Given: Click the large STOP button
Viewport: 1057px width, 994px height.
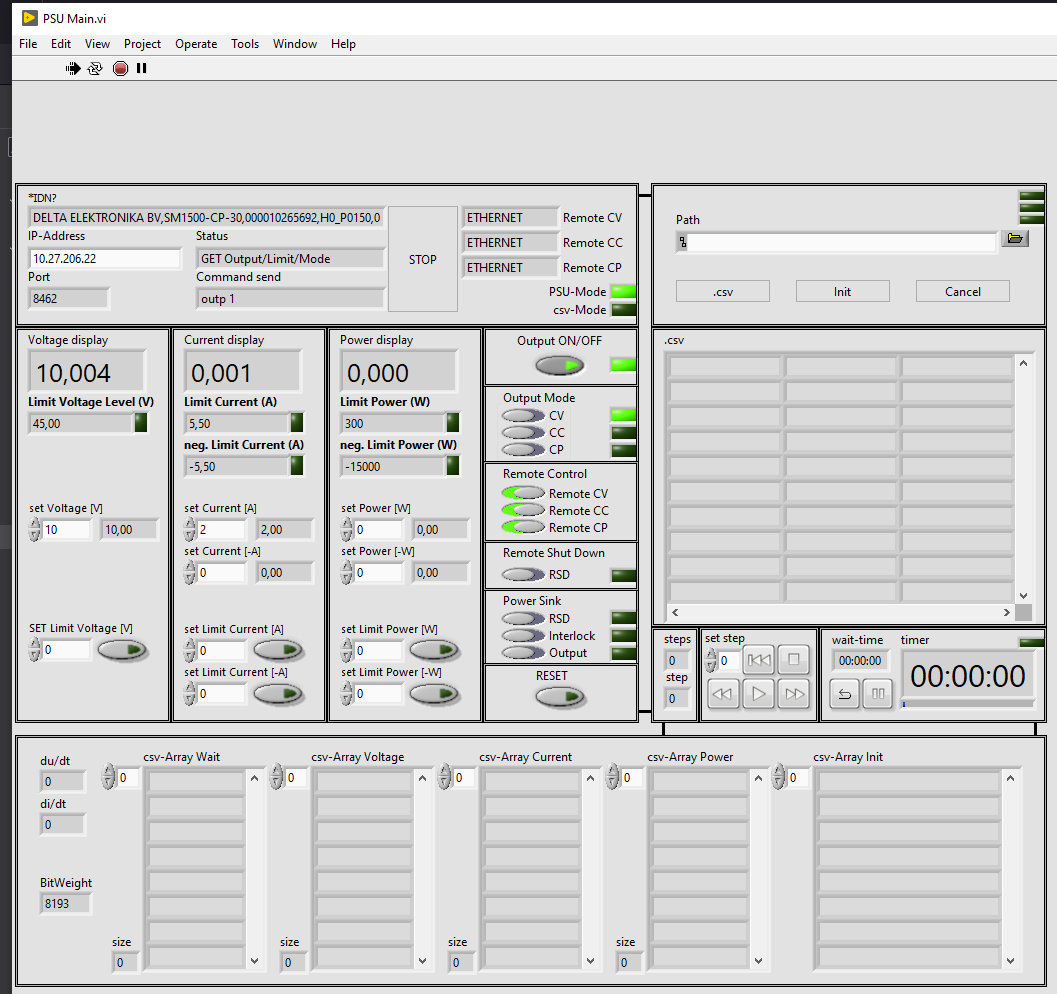Looking at the screenshot, I should coord(423,260).
